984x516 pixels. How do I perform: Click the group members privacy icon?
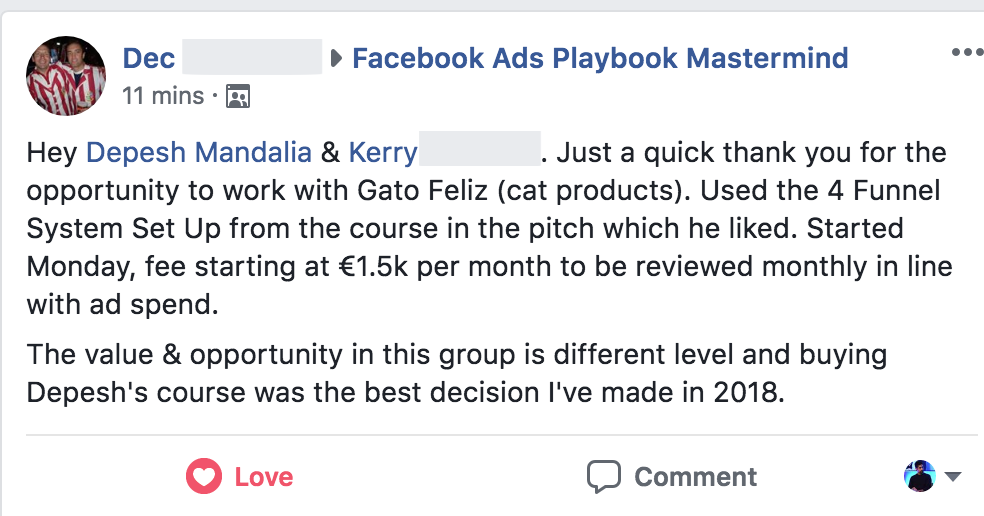tap(237, 97)
